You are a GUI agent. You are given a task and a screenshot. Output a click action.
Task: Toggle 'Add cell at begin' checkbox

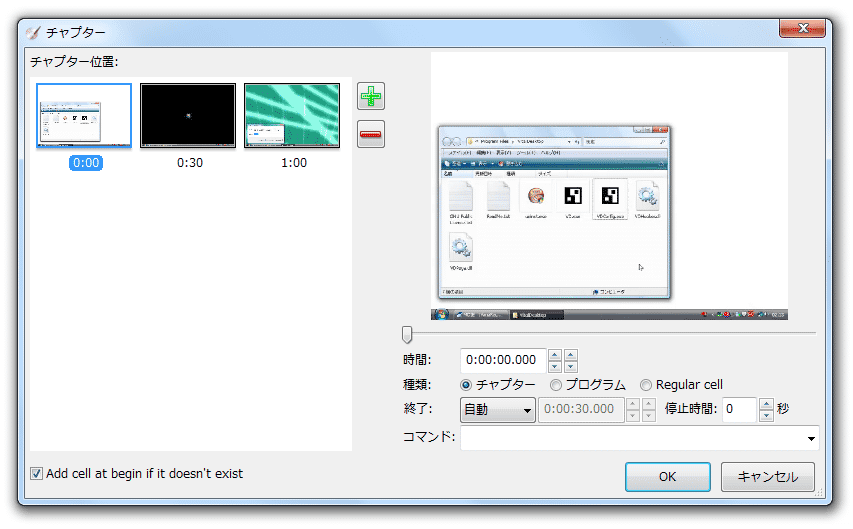pos(37,474)
